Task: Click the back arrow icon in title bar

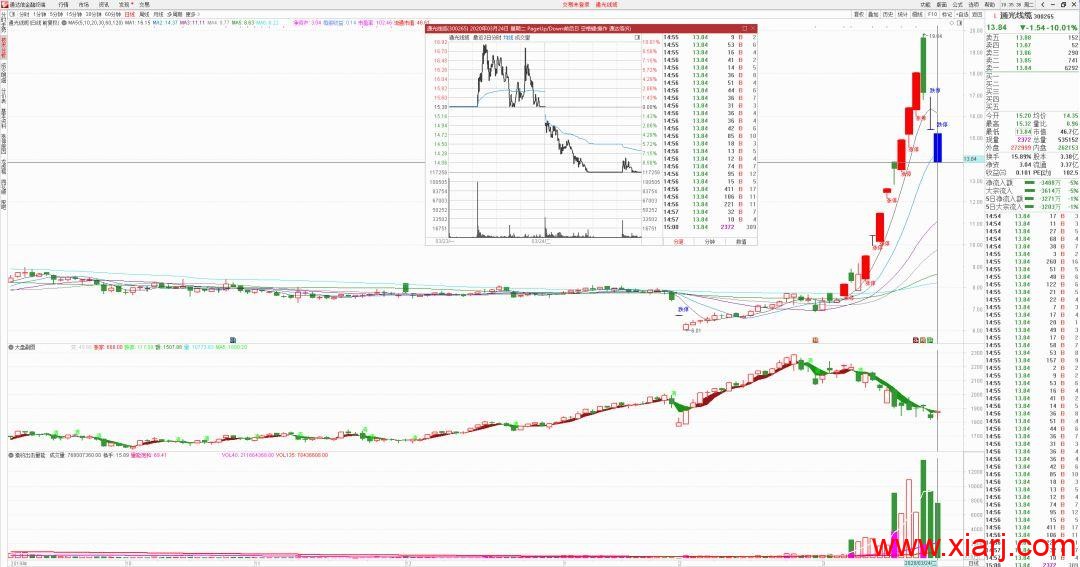Action: pyautogui.click(x=1043, y=5)
